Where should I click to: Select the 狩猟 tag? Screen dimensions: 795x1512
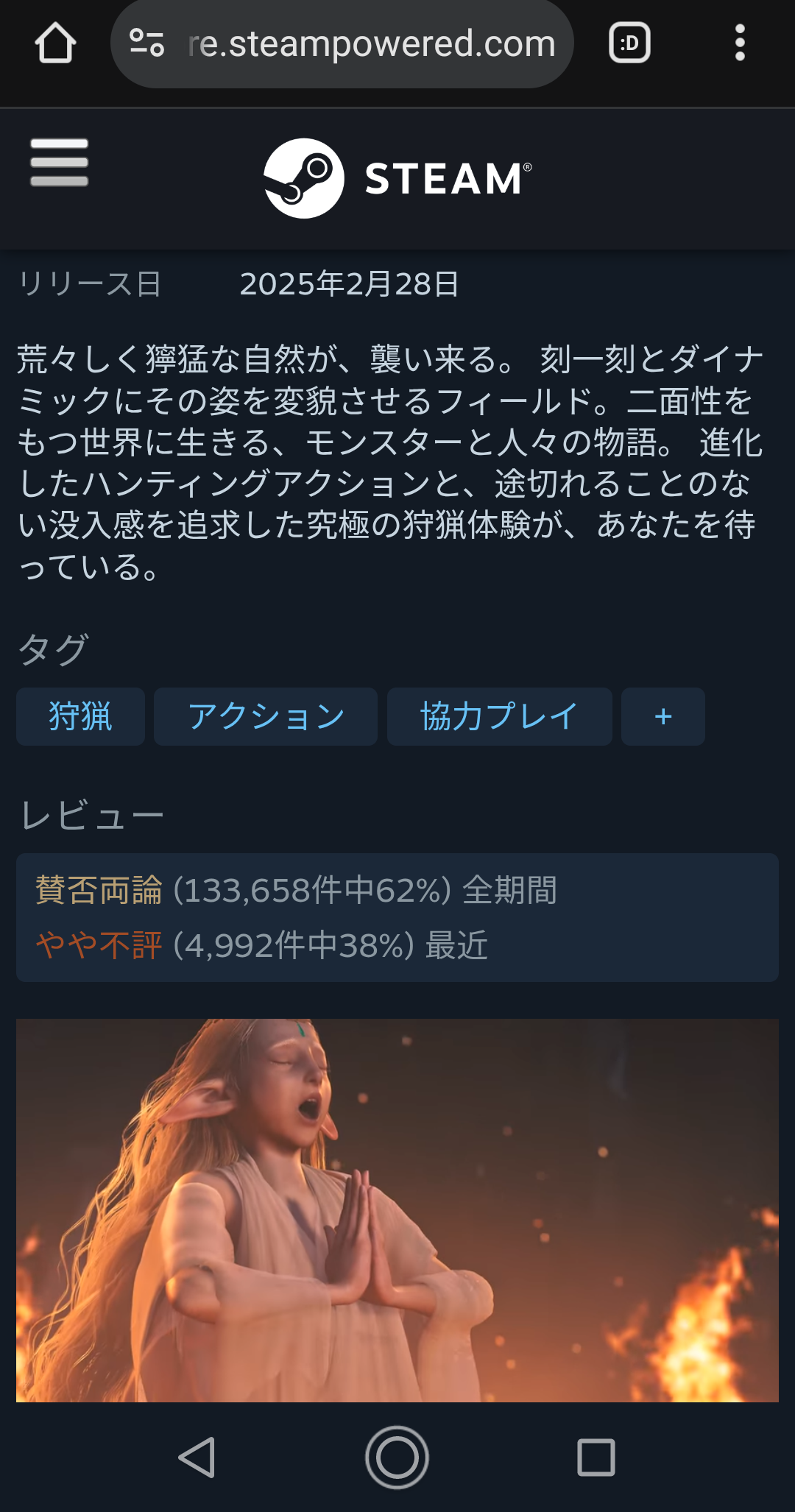pos(80,716)
